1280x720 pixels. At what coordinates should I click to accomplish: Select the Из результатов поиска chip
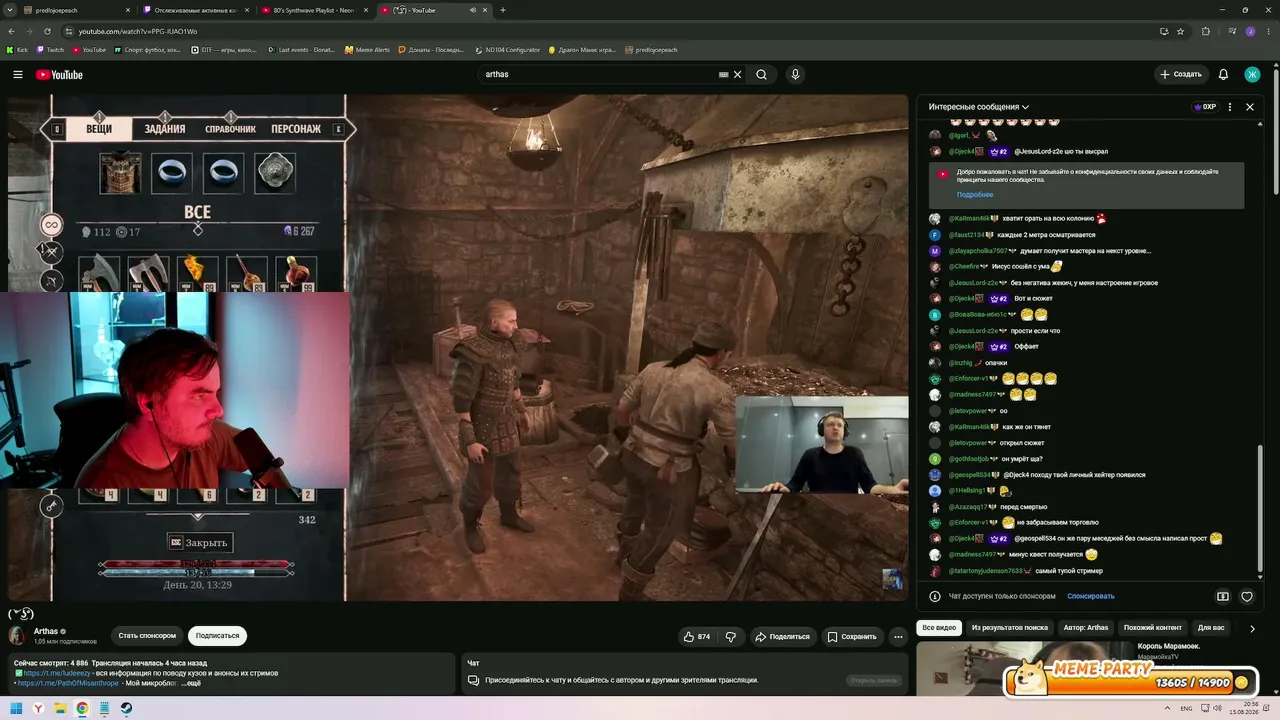point(1009,628)
